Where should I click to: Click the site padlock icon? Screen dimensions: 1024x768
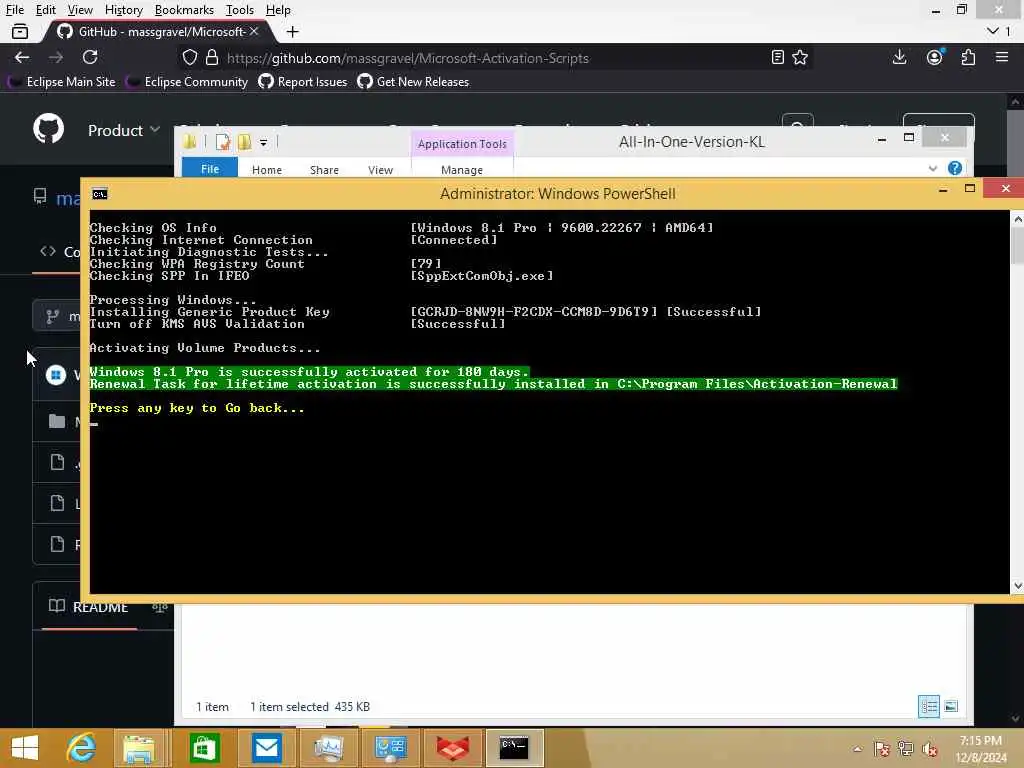click(x=212, y=57)
